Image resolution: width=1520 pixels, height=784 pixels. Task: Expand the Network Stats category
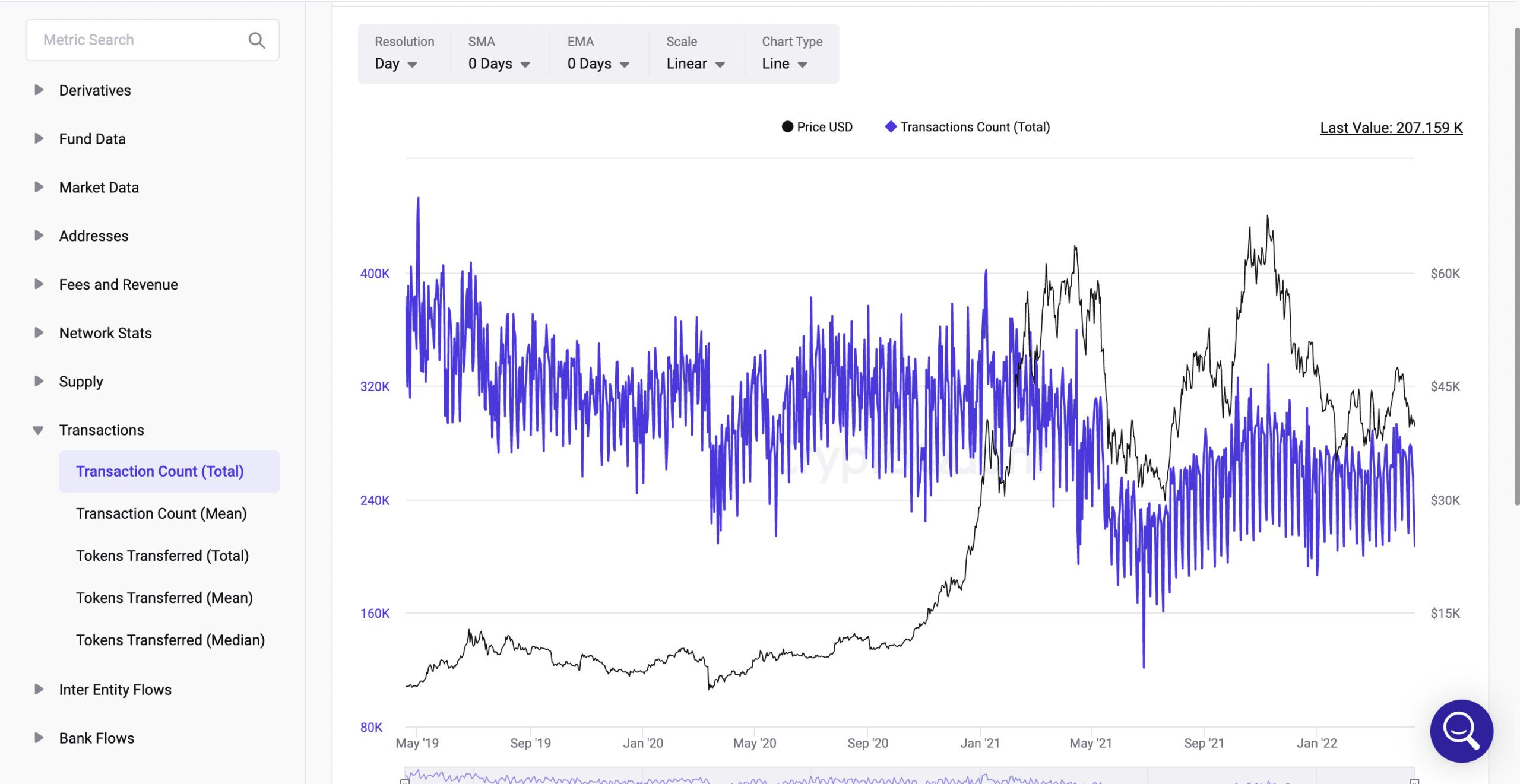click(39, 332)
